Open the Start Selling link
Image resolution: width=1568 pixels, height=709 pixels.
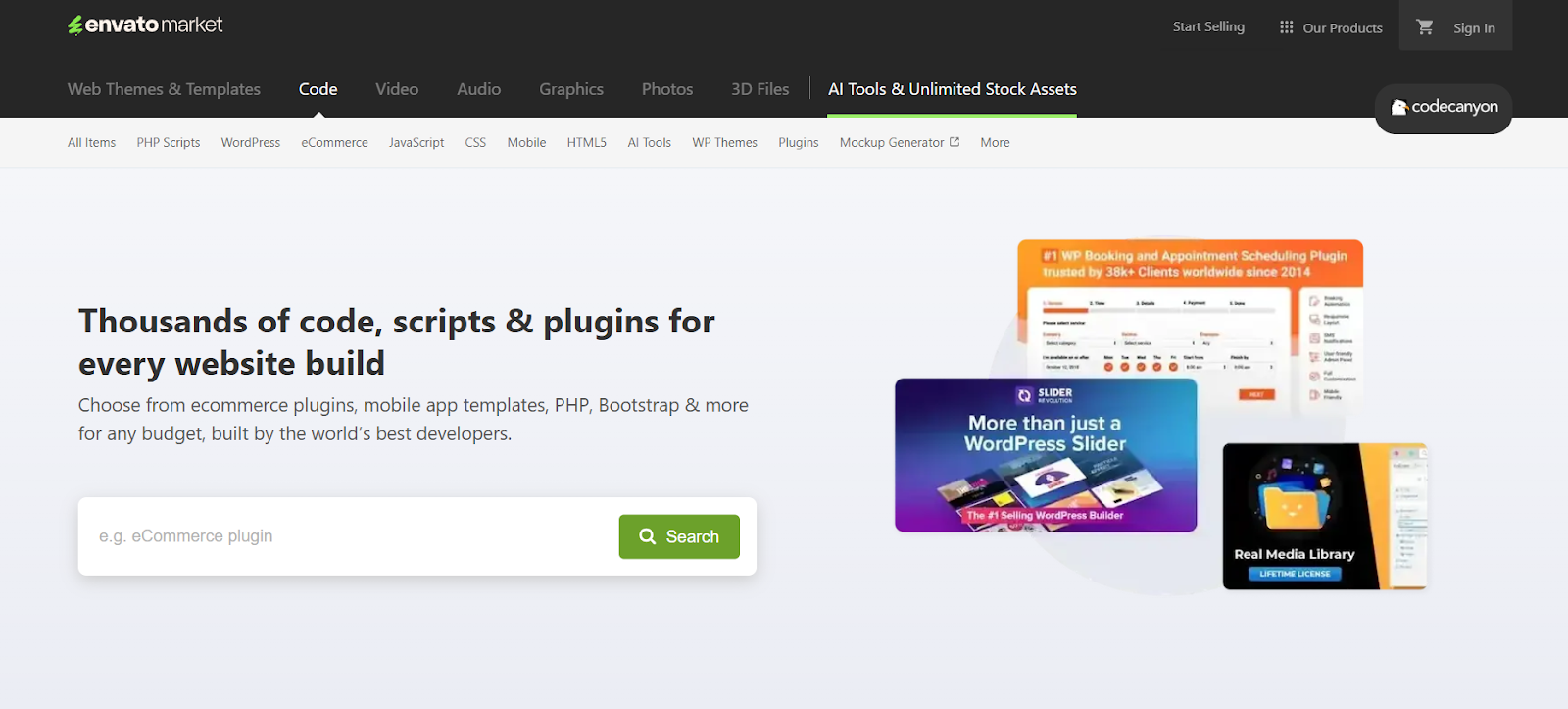click(1208, 26)
